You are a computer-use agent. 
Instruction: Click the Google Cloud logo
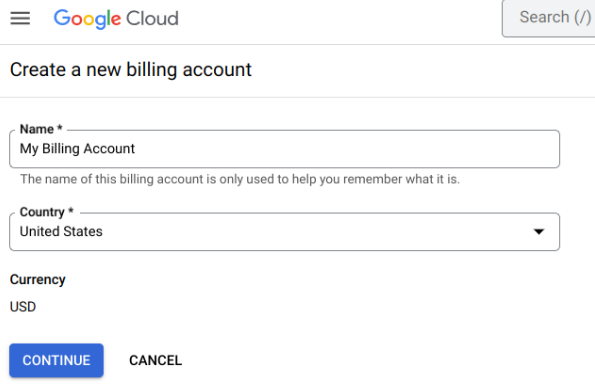coord(116,19)
